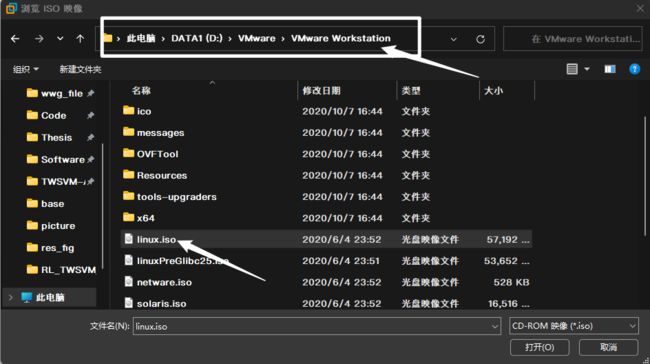Select the messages folder
Screen dimensions: 650x364
[x=326, y=133]
